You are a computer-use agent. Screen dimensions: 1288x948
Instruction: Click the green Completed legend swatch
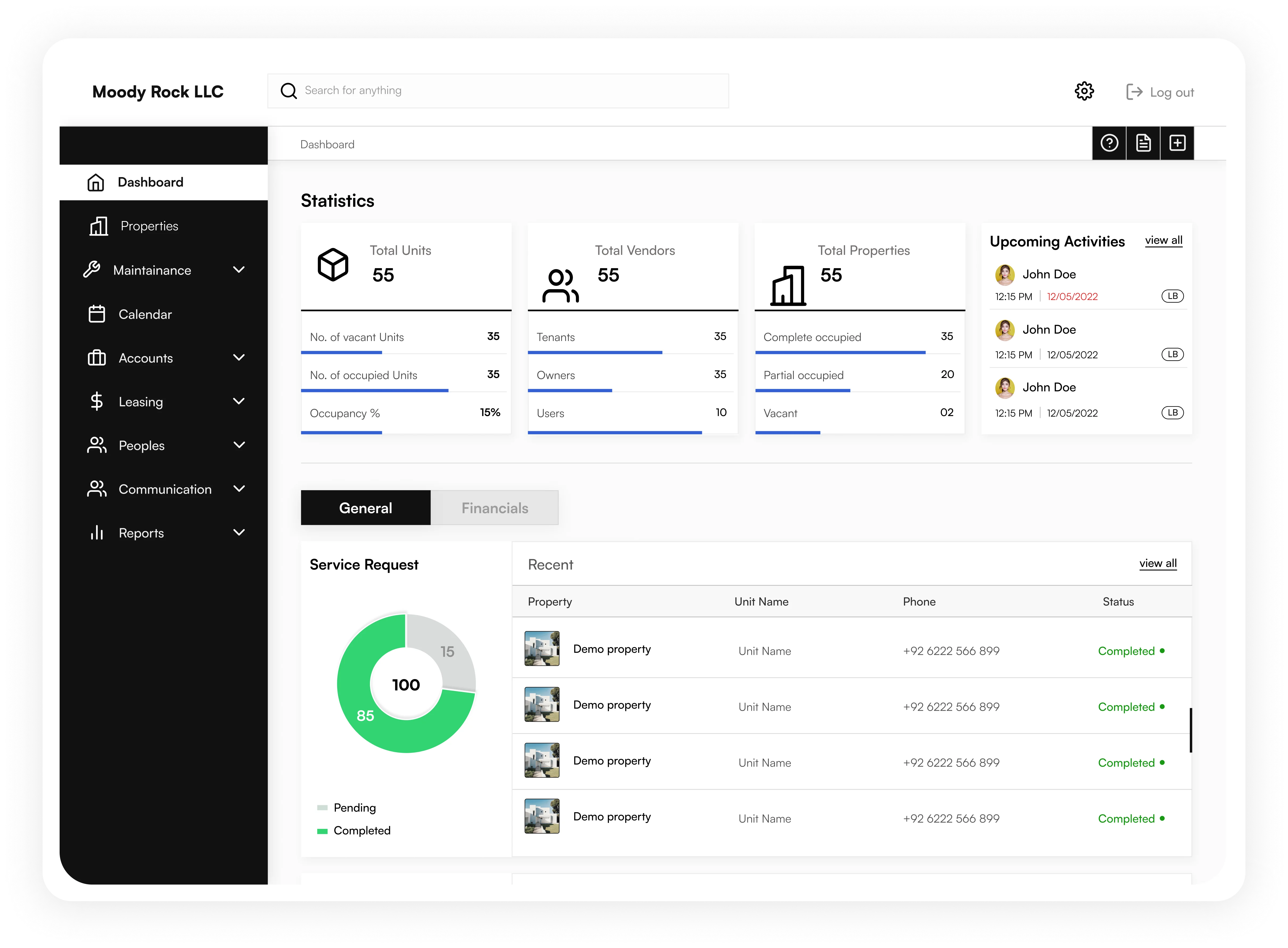coord(322,831)
